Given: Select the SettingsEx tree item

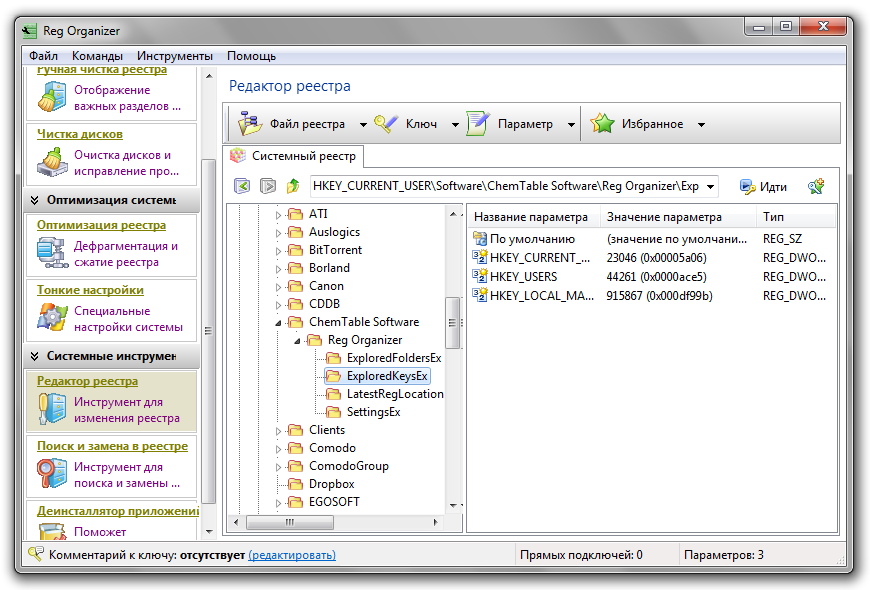Looking at the screenshot, I should (x=373, y=412).
